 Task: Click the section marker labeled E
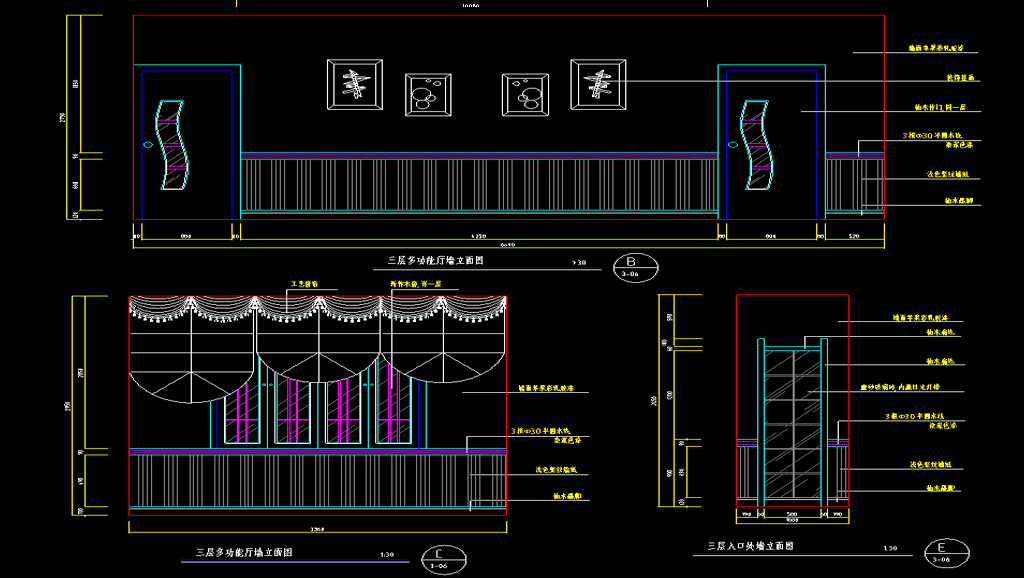tap(941, 552)
